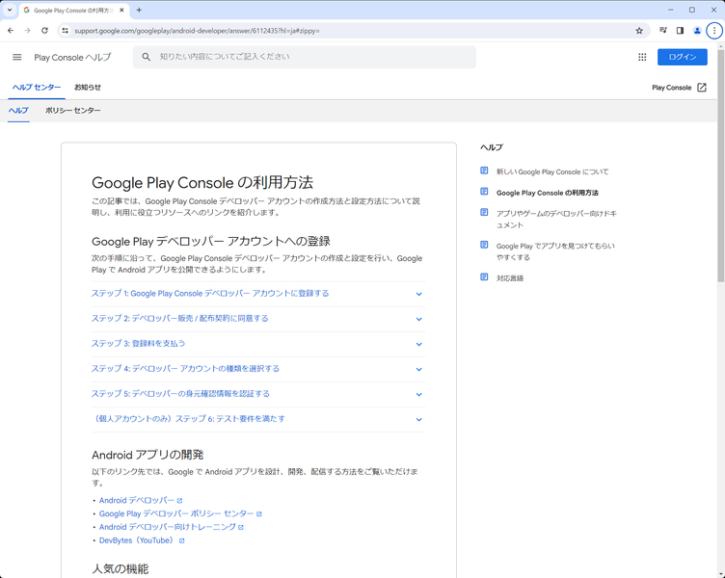Open Android デベロッパー link
725x578 pixels.
pyautogui.click(x=136, y=500)
